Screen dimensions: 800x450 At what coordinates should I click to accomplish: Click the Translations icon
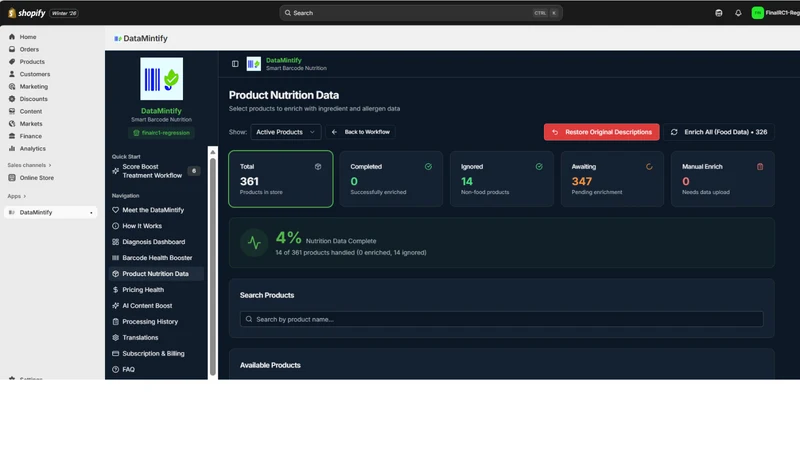[115, 338]
